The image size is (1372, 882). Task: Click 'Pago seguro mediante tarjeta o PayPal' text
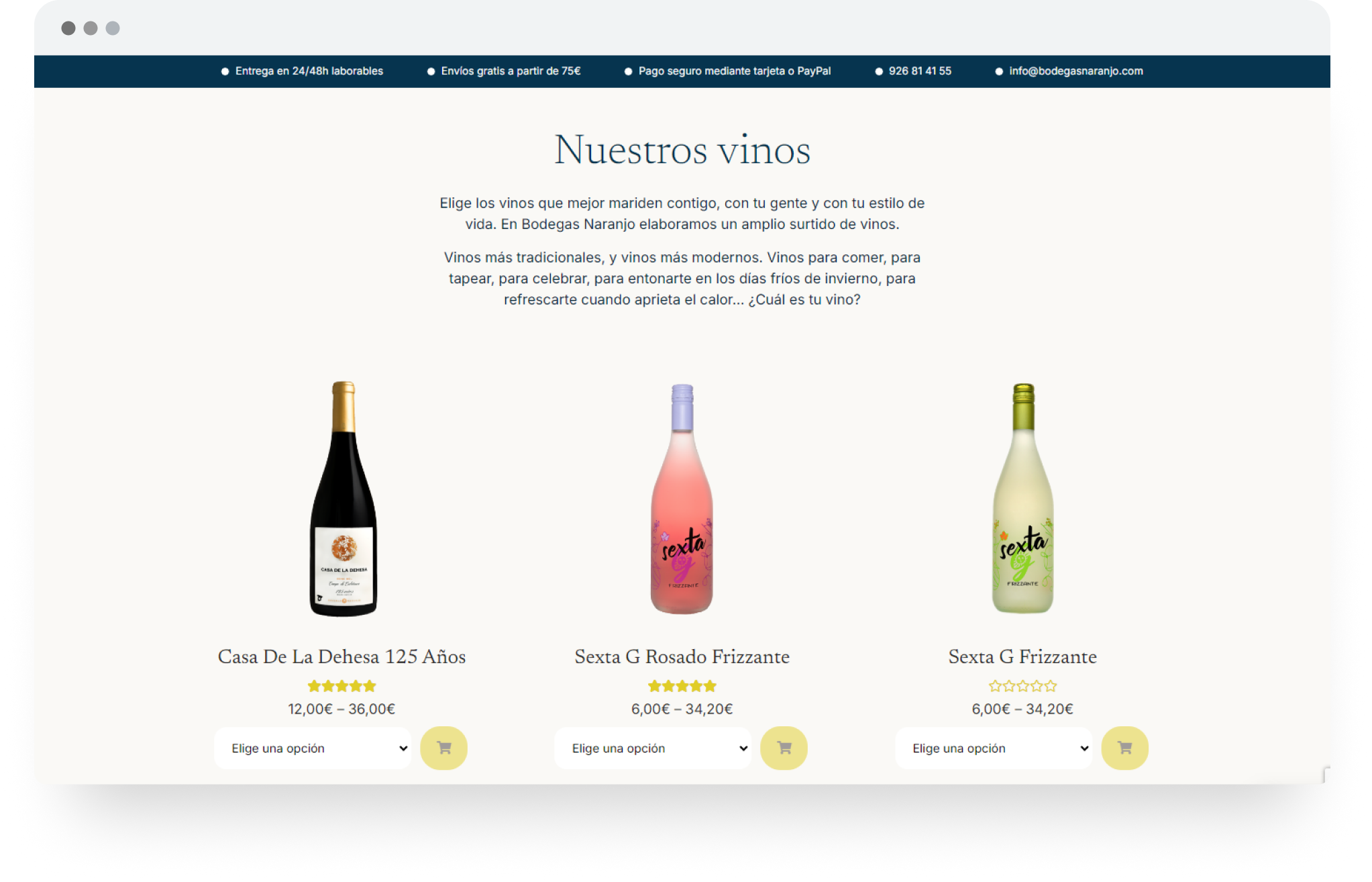pos(734,71)
